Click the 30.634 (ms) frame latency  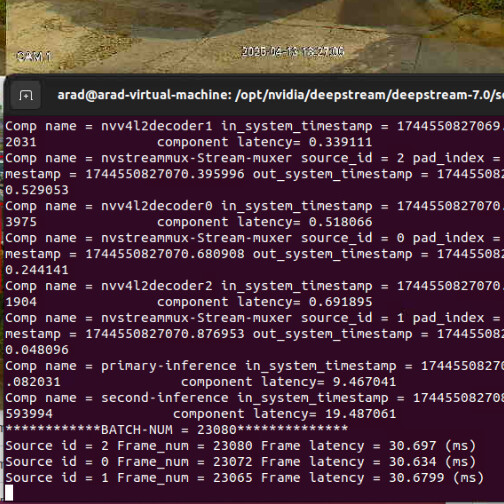click(432, 462)
